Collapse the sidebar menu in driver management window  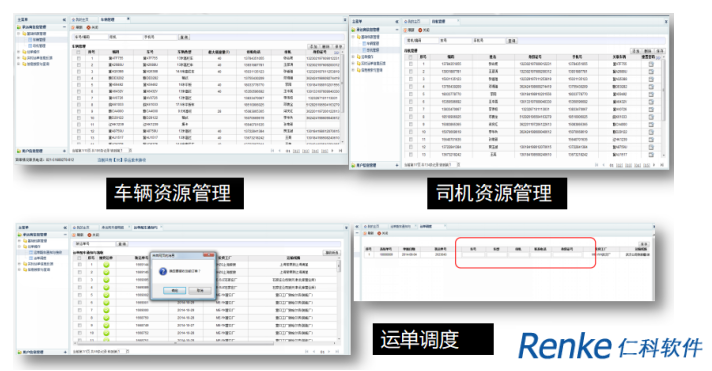point(396,22)
